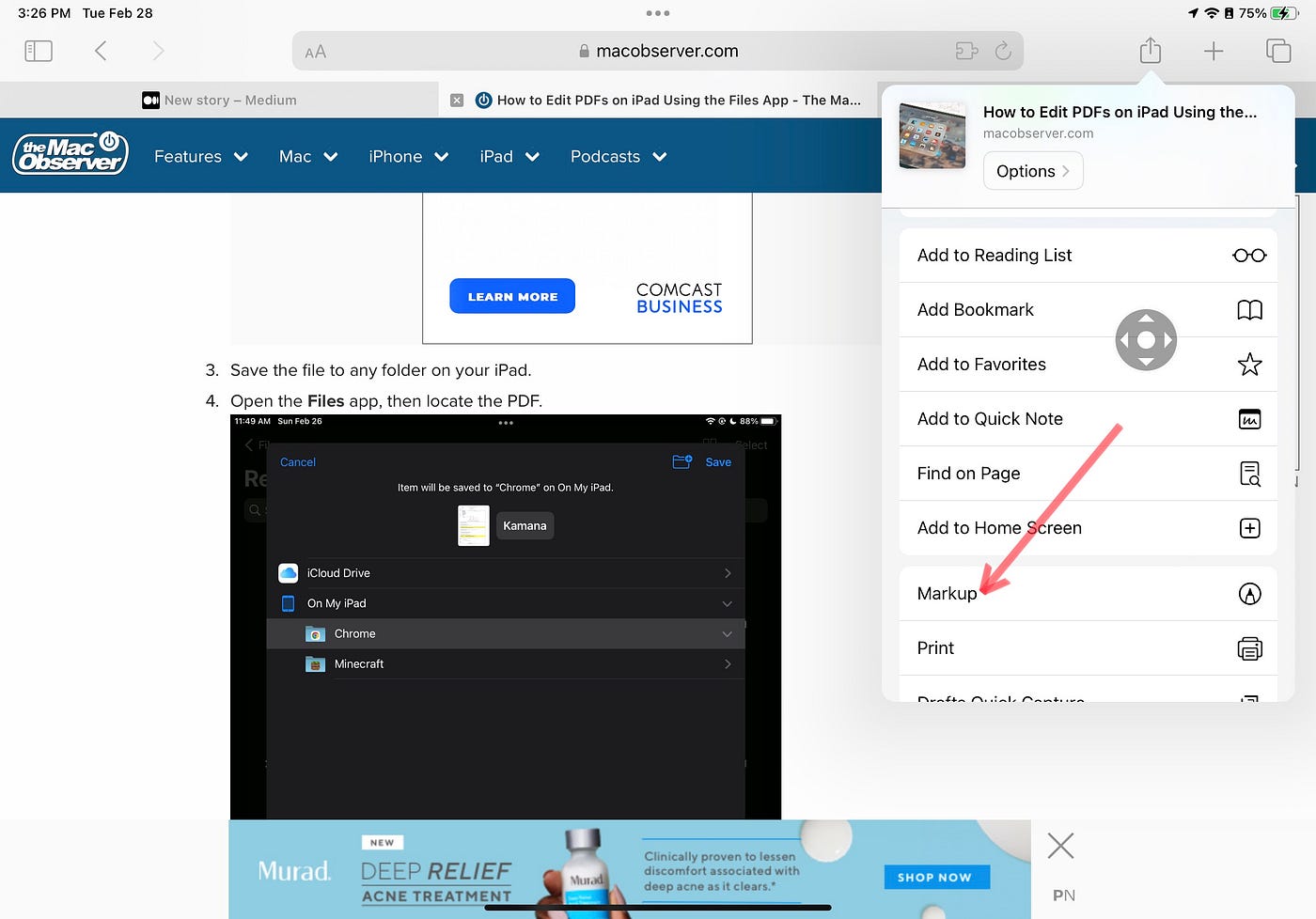Tap the Favorites star icon

[1249, 365]
